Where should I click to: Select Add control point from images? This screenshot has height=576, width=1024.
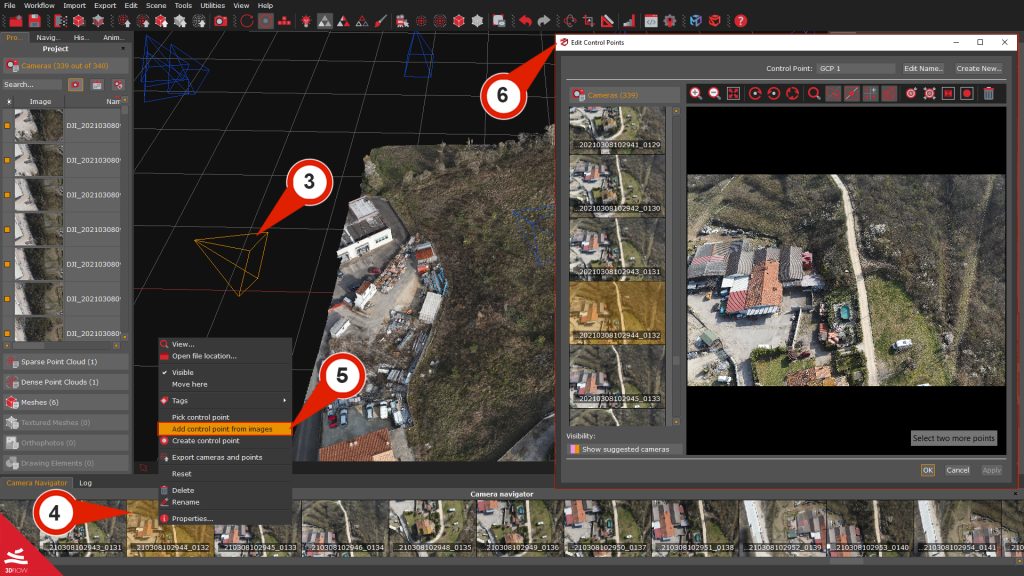click(x=225, y=429)
